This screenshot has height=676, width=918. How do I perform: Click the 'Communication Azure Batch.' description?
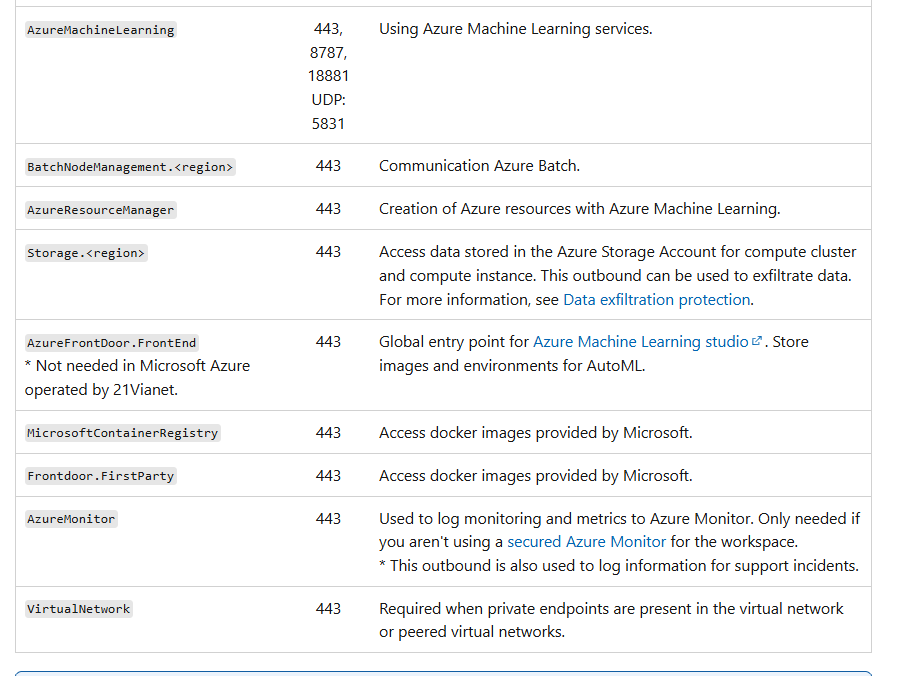(479, 166)
